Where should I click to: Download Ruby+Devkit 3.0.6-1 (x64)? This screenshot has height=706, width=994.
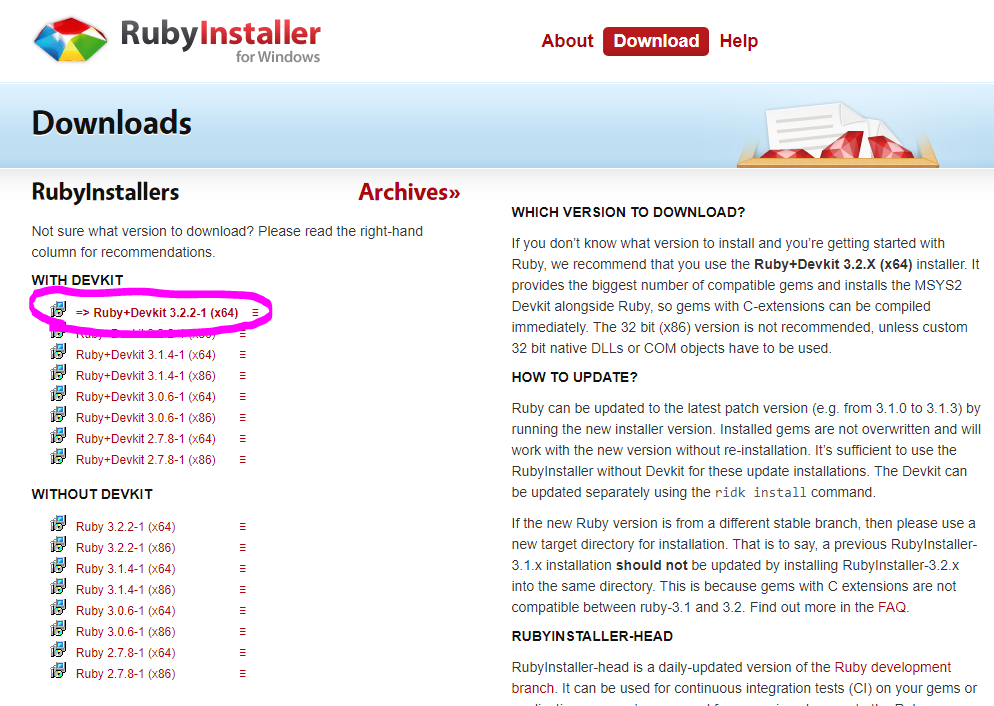click(146, 397)
